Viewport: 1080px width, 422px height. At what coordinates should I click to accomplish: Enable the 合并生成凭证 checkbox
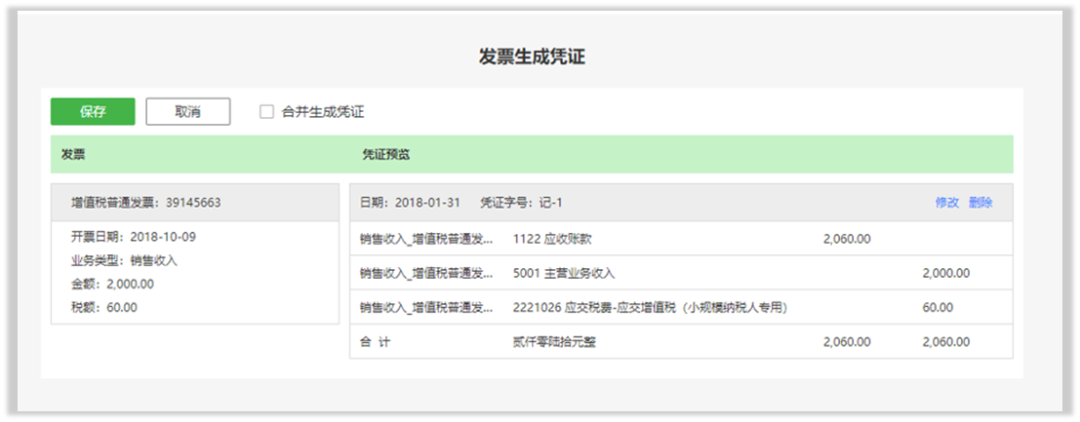pyautogui.click(x=267, y=112)
